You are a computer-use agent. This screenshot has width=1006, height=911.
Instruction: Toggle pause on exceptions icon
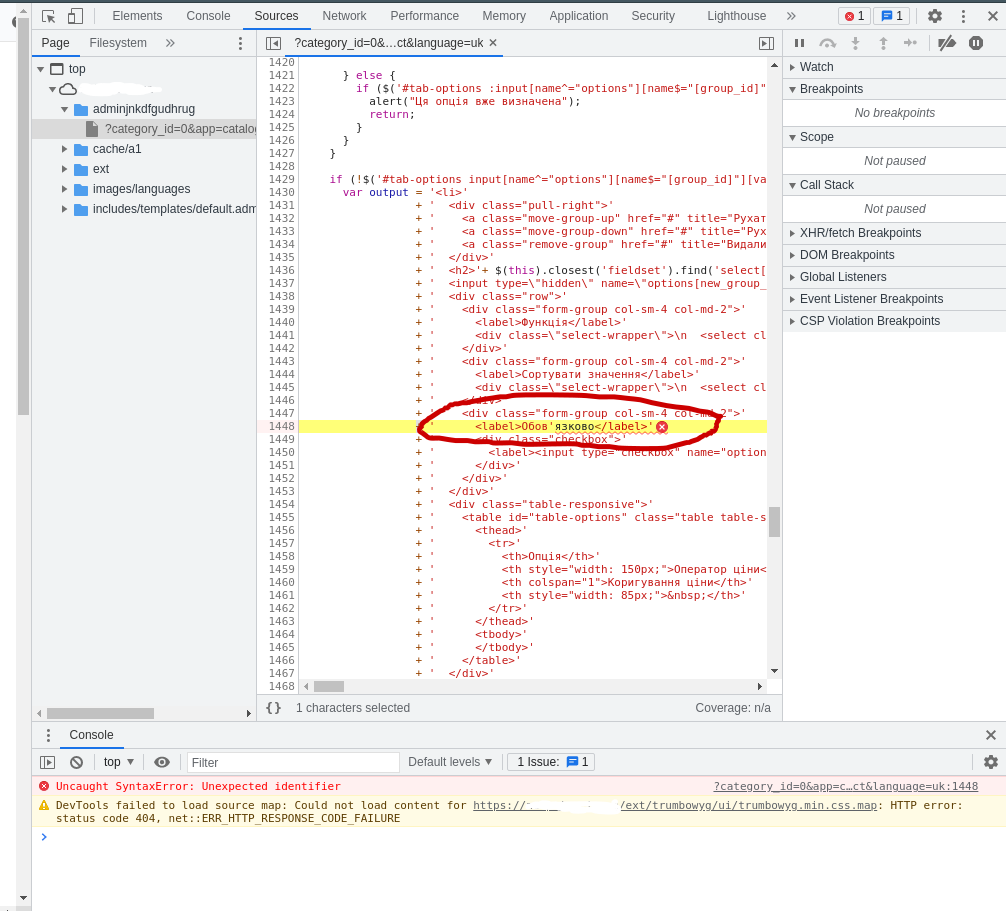pyautogui.click(x=976, y=43)
